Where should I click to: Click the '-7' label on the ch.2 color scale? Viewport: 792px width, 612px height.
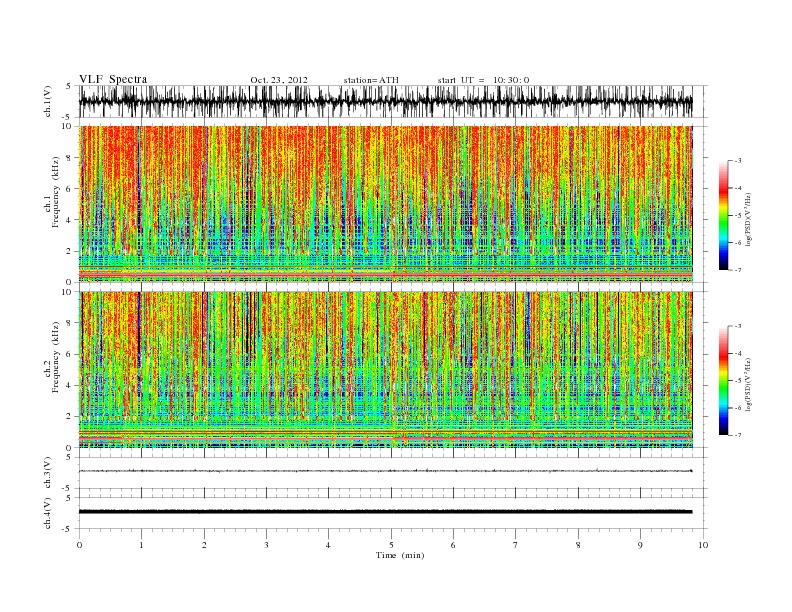click(x=738, y=435)
